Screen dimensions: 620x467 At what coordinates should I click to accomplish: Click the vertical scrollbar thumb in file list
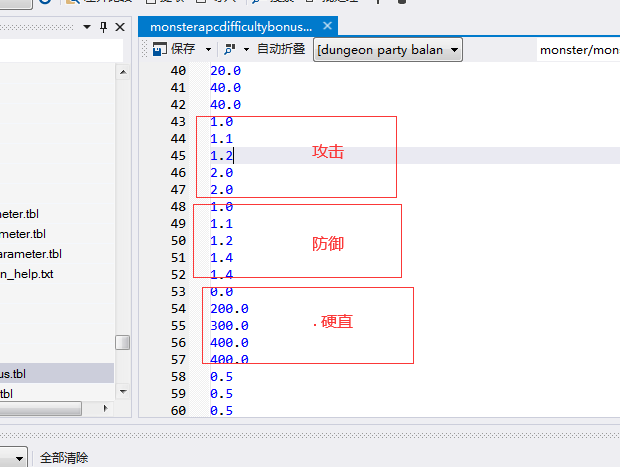point(122,342)
